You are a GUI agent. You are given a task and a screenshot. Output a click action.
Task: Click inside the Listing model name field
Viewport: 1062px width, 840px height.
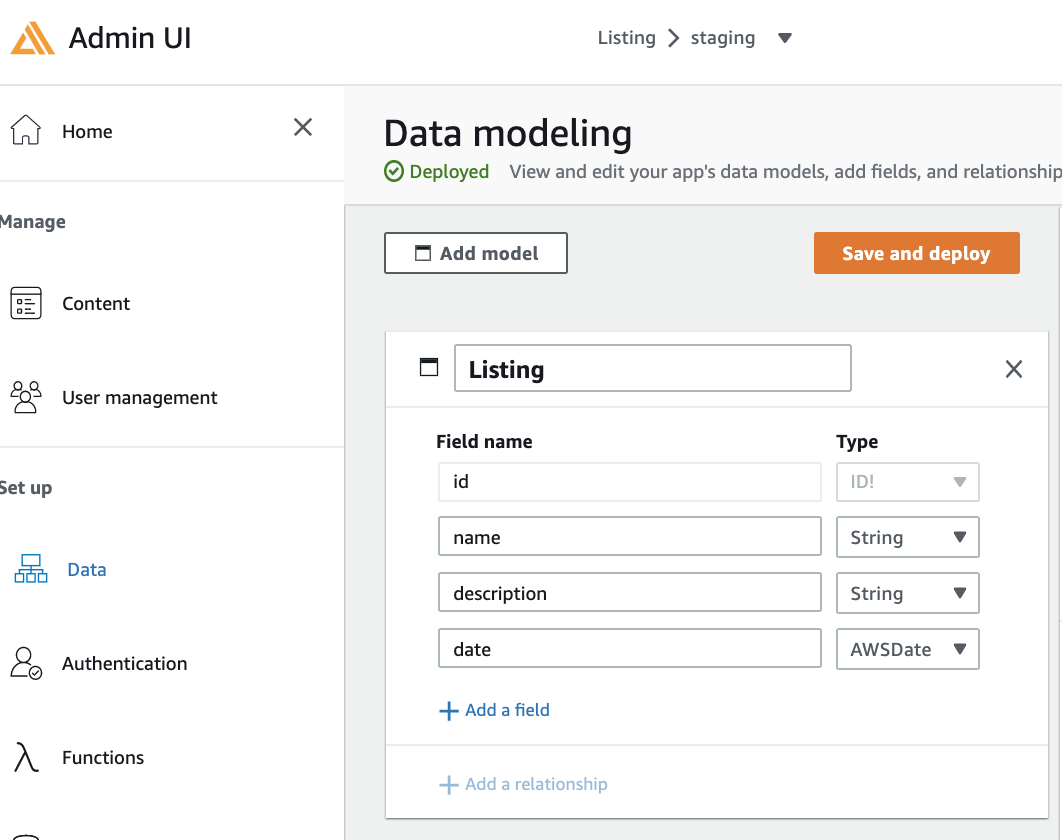(653, 368)
